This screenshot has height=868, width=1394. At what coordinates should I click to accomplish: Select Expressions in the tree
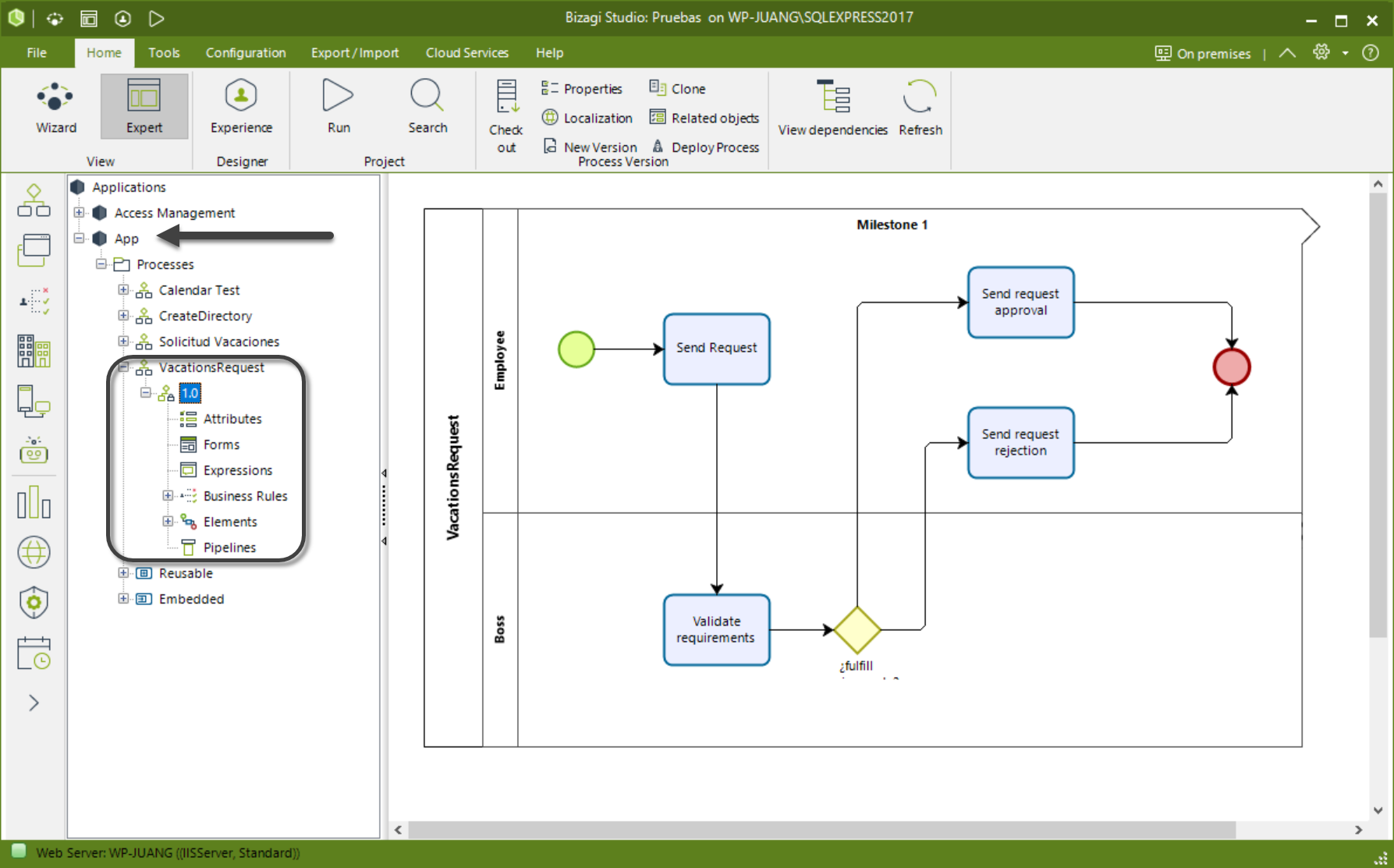[238, 470]
